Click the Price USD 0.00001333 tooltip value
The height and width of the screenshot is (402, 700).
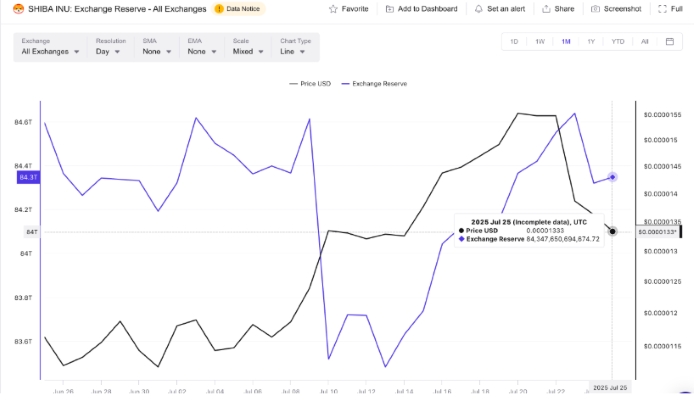pos(545,230)
